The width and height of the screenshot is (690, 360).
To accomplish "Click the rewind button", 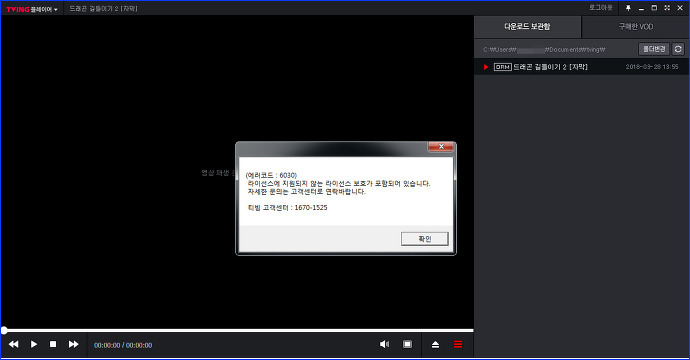I will pyautogui.click(x=14, y=344).
